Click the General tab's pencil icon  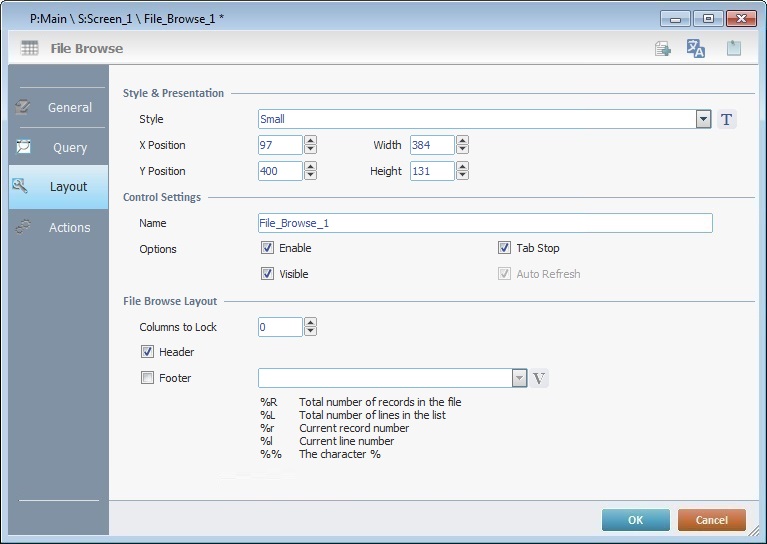(24, 107)
